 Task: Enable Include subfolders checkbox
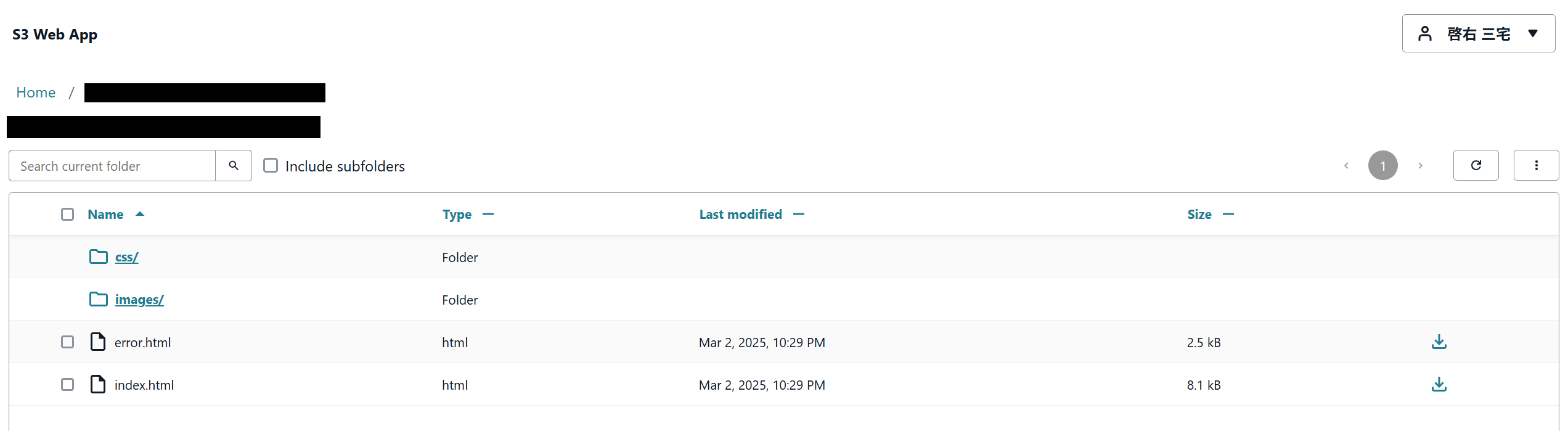point(271,165)
